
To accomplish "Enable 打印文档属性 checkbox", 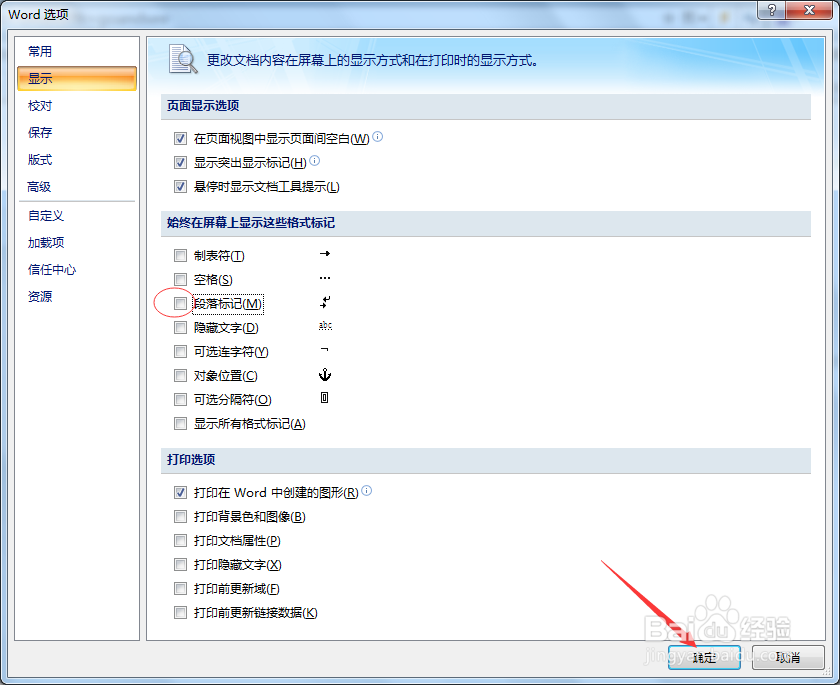I will pyautogui.click(x=181, y=540).
